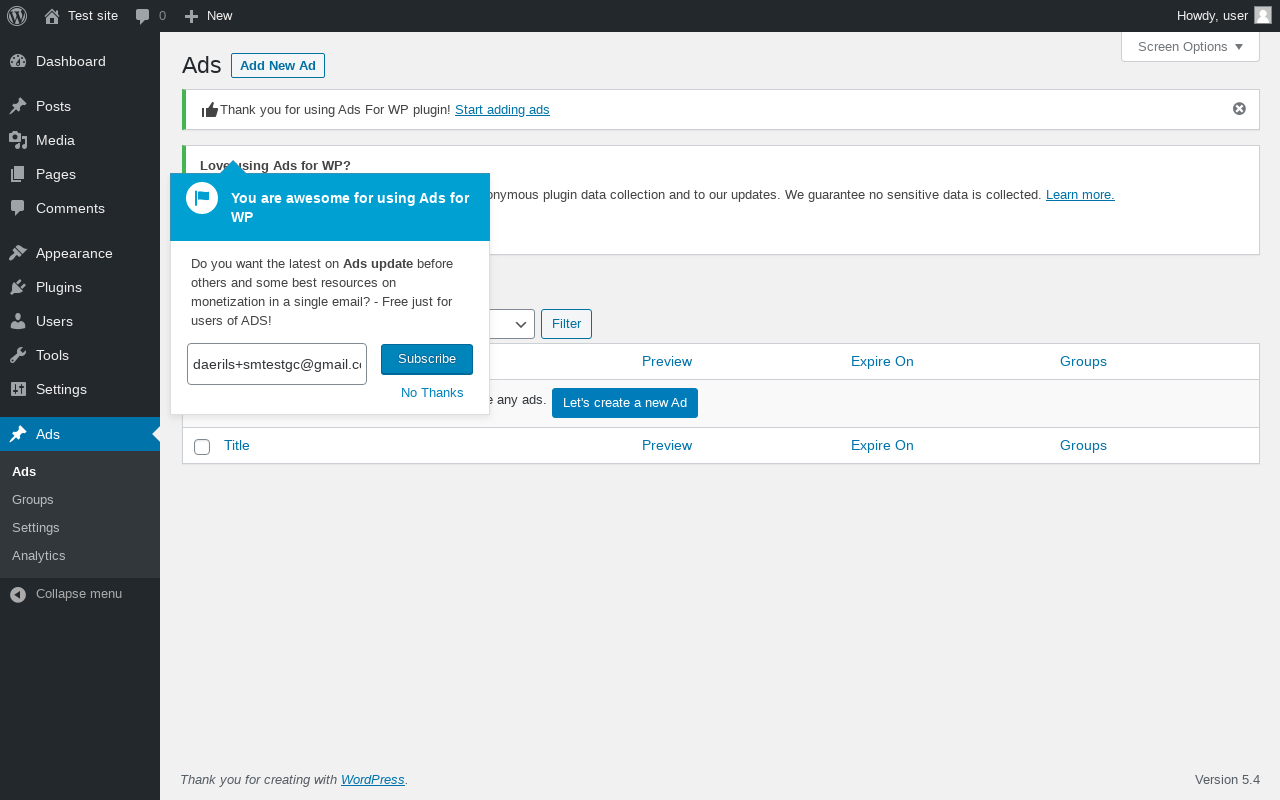1280x800 pixels.
Task: Tick the select-all checkbox in the table footer
Action: pyautogui.click(x=202, y=446)
